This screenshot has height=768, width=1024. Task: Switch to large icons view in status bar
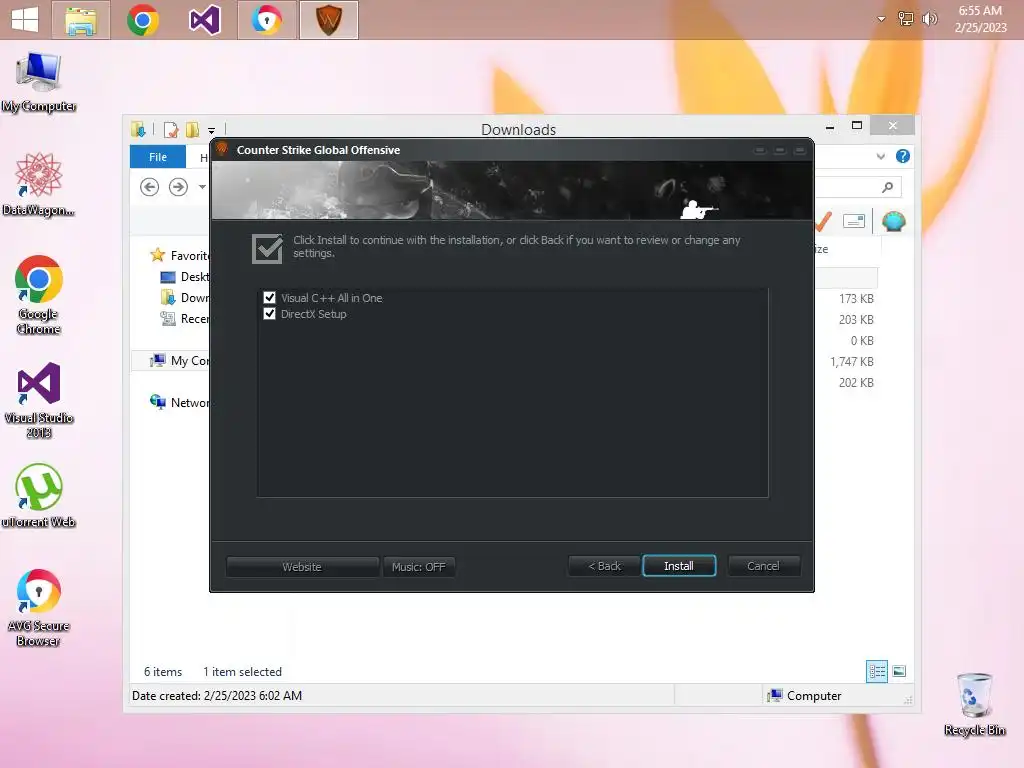click(x=899, y=671)
